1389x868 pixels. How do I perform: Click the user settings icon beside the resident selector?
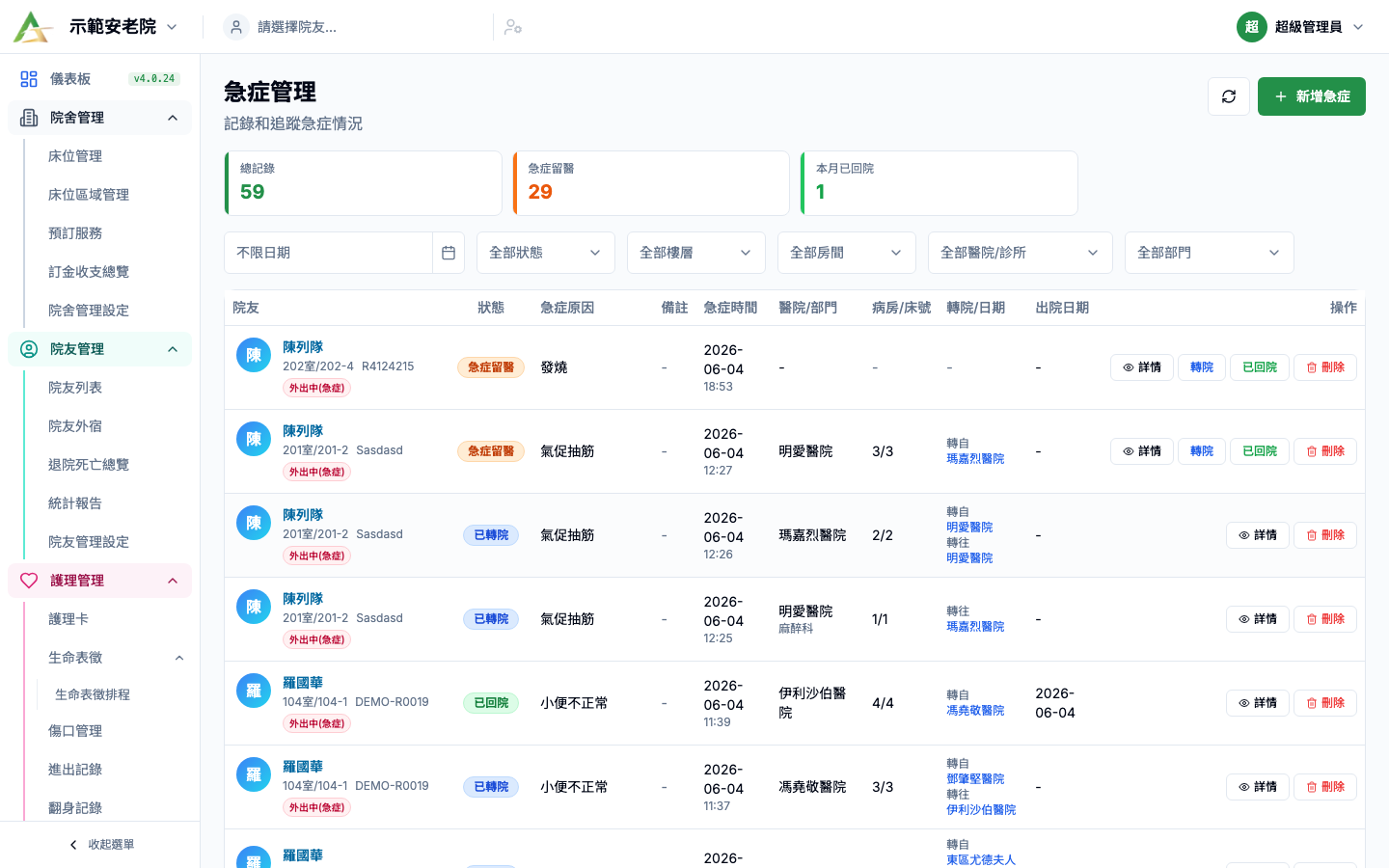[513, 27]
